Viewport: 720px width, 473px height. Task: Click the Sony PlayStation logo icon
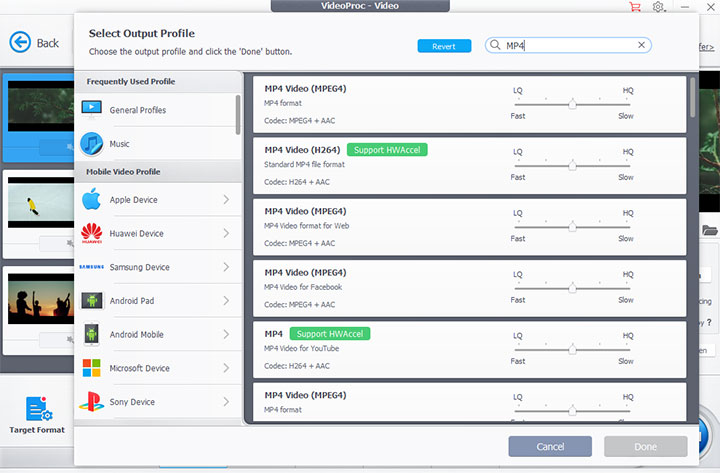(x=92, y=402)
